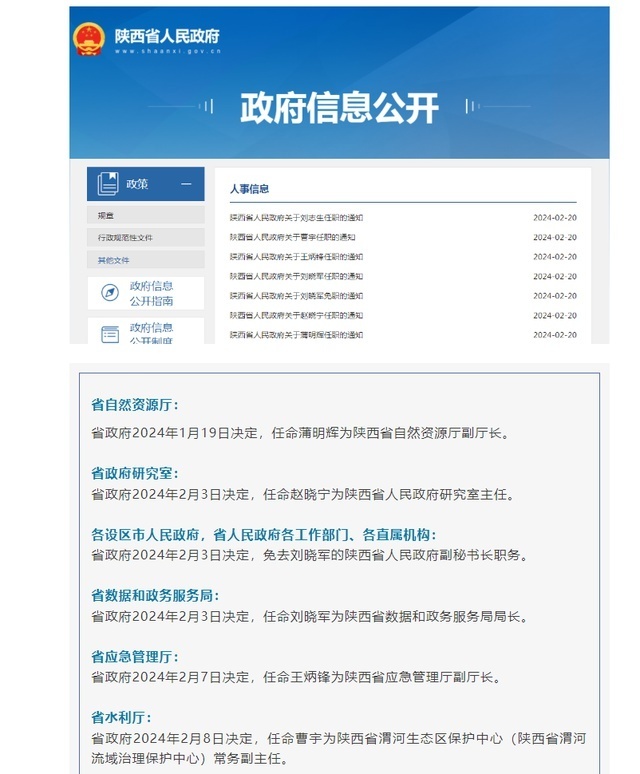640x774 pixels.
Task: Click the 人事信息 section heading
Action: pyautogui.click(x=249, y=188)
